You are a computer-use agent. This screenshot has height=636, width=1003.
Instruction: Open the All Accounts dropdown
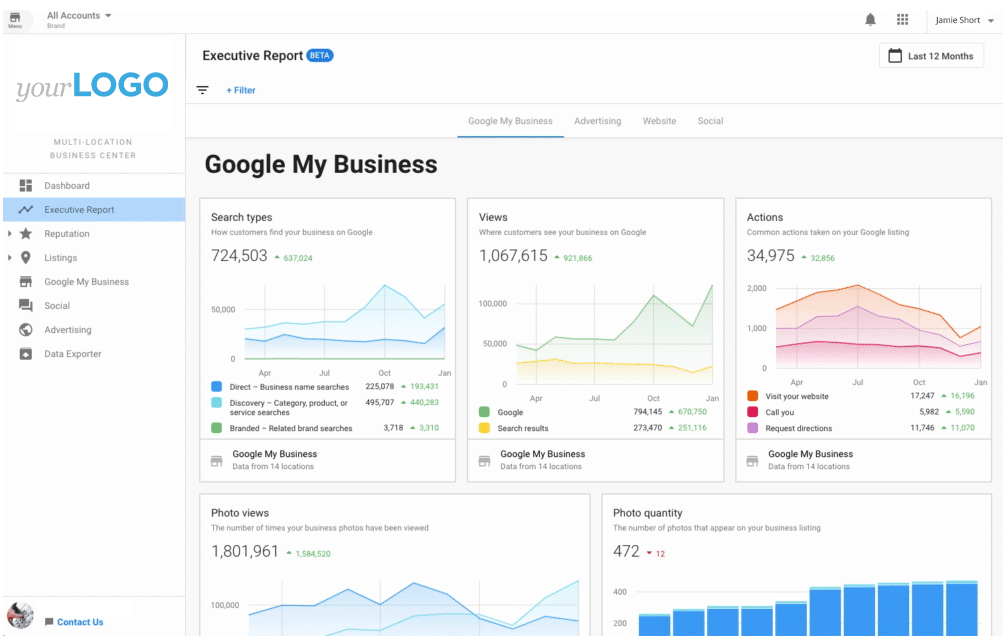79,16
